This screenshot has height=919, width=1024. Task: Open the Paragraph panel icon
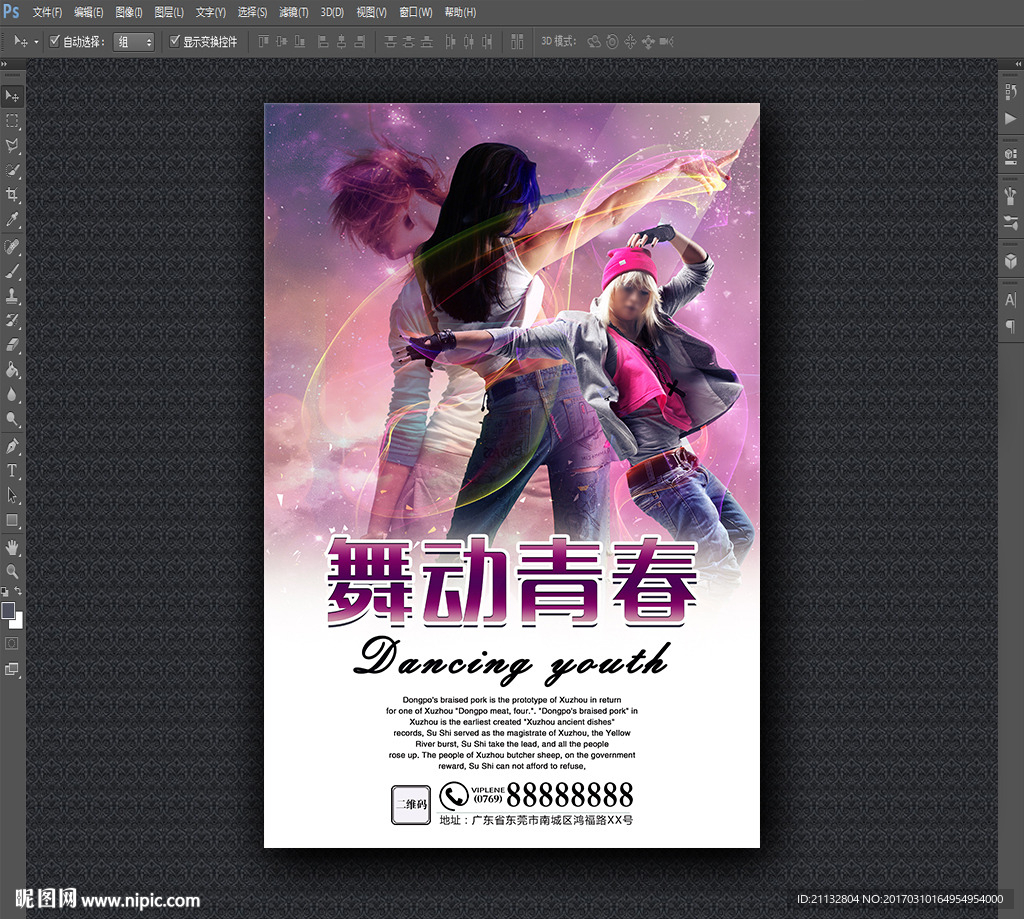tap(1010, 326)
